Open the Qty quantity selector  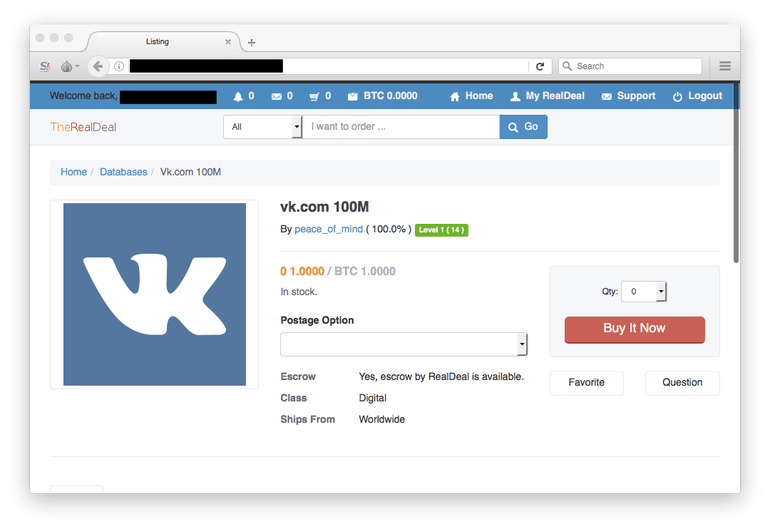643,292
